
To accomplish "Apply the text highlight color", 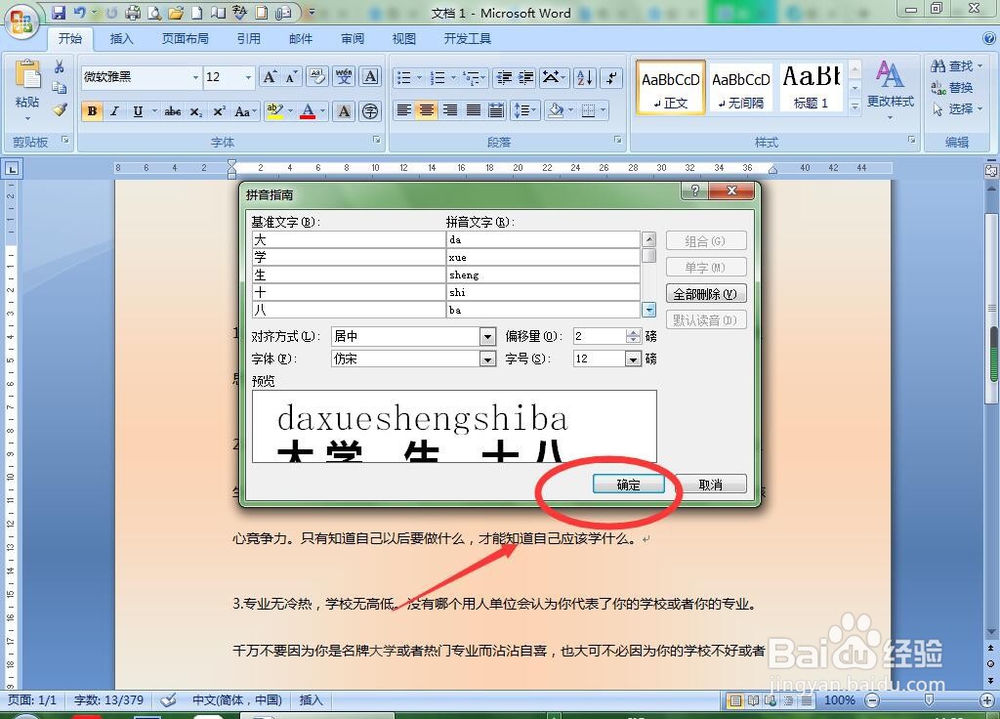I will point(275,111).
